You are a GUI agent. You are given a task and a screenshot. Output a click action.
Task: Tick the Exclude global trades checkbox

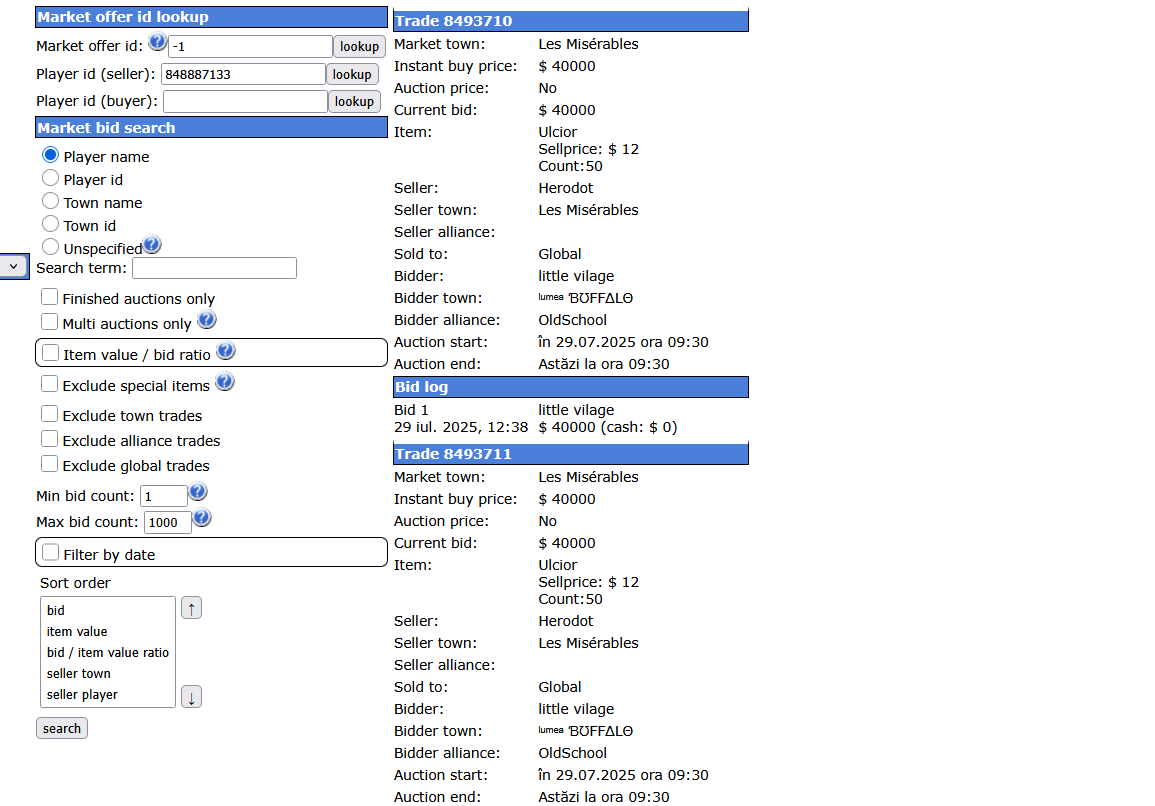[49, 464]
